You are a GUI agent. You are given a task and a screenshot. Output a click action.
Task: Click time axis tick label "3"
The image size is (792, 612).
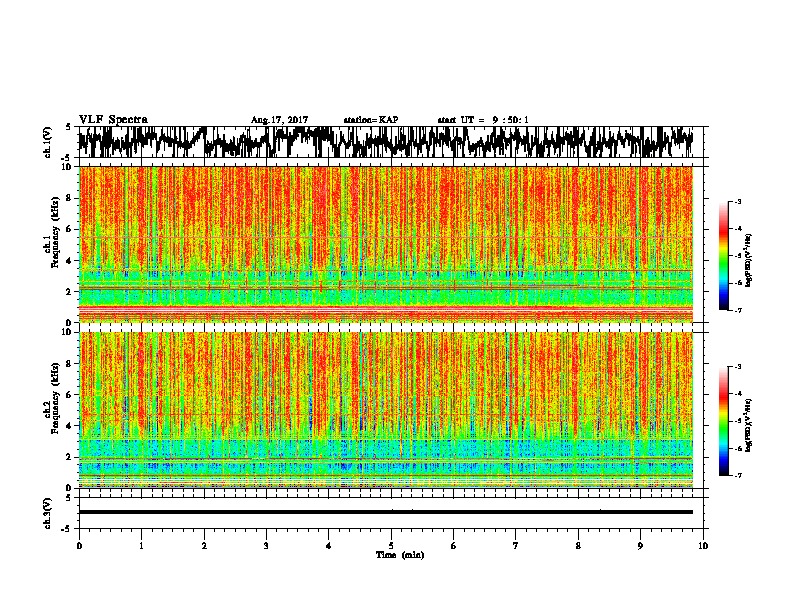[x=266, y=546]
